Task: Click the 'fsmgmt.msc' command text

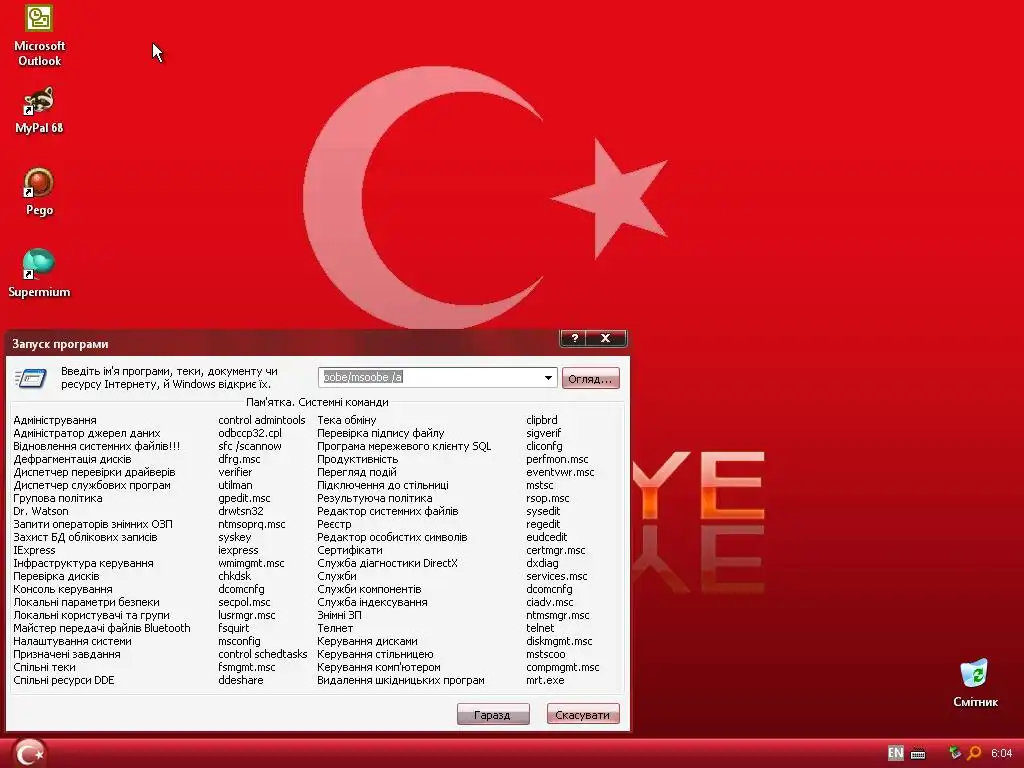Action: tap(247, 667)
